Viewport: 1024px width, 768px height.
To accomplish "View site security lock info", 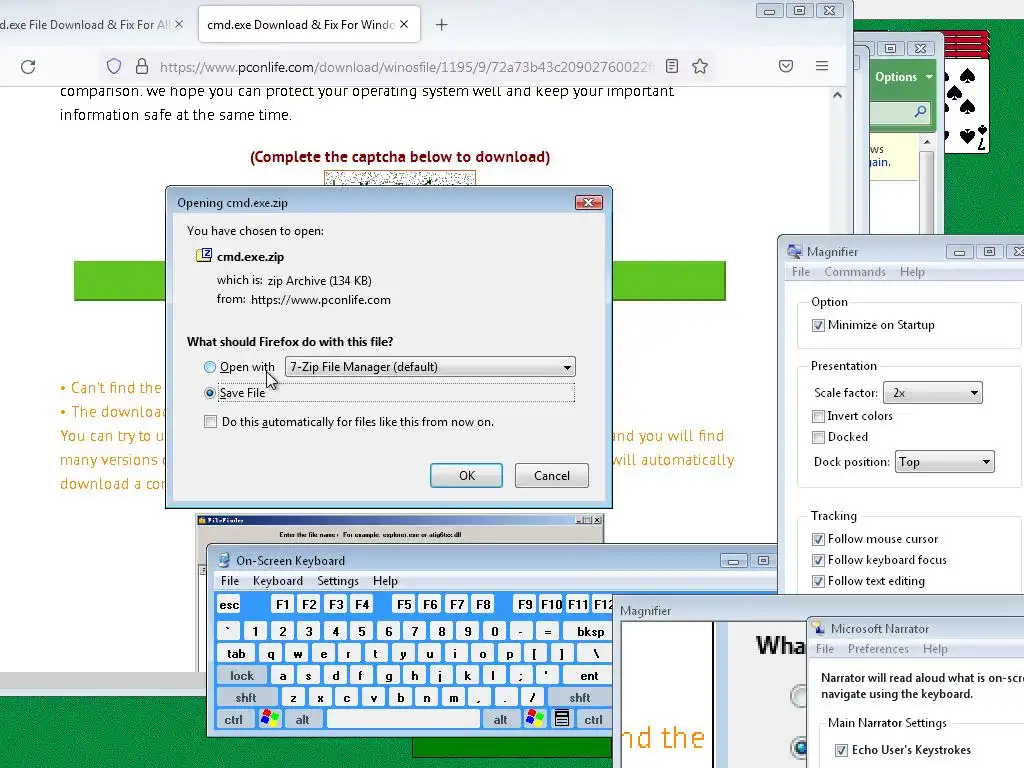I will [x=142, y=67].
